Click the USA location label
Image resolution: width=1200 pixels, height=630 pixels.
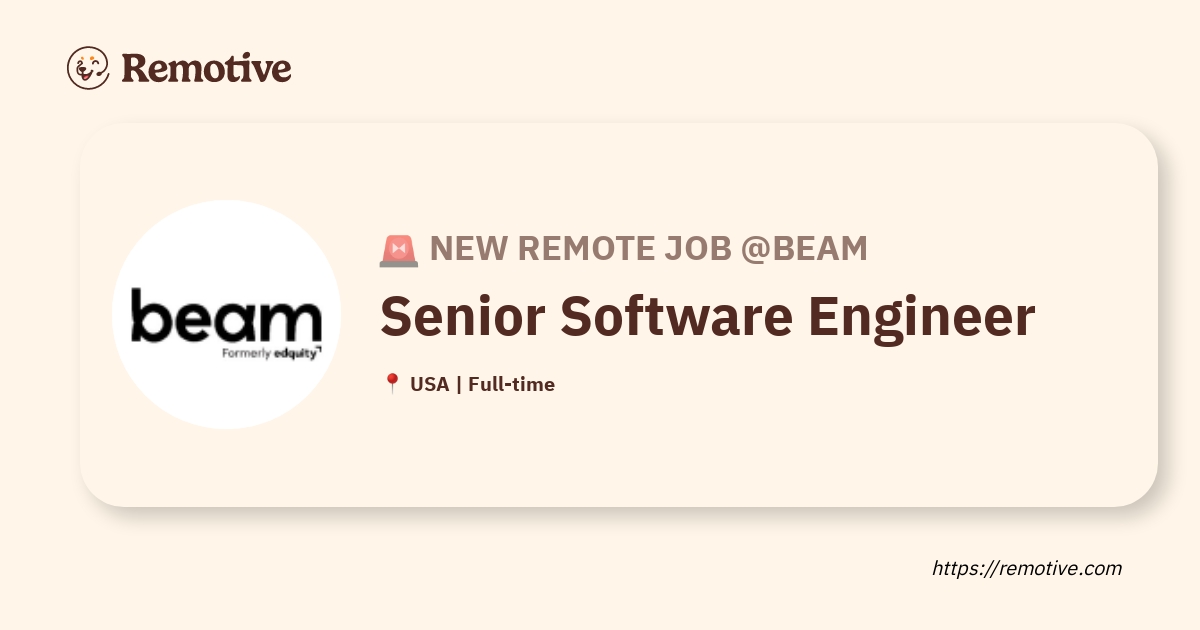point(429,384)
